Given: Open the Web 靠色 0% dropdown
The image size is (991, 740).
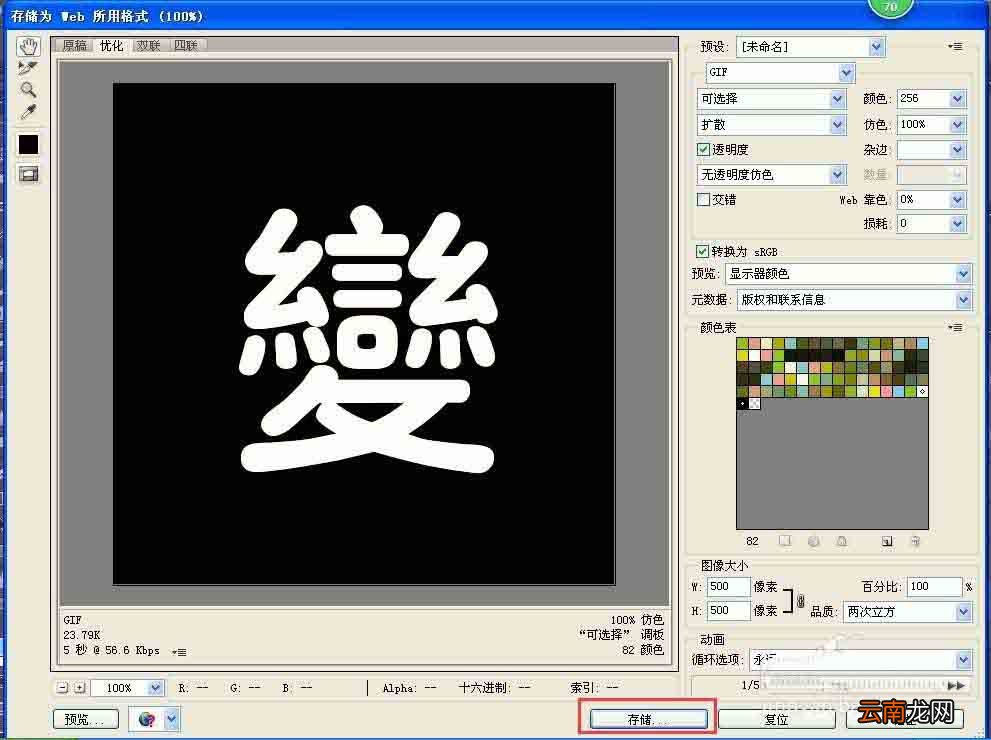Looking at the screenshot, I should point(932,200).
